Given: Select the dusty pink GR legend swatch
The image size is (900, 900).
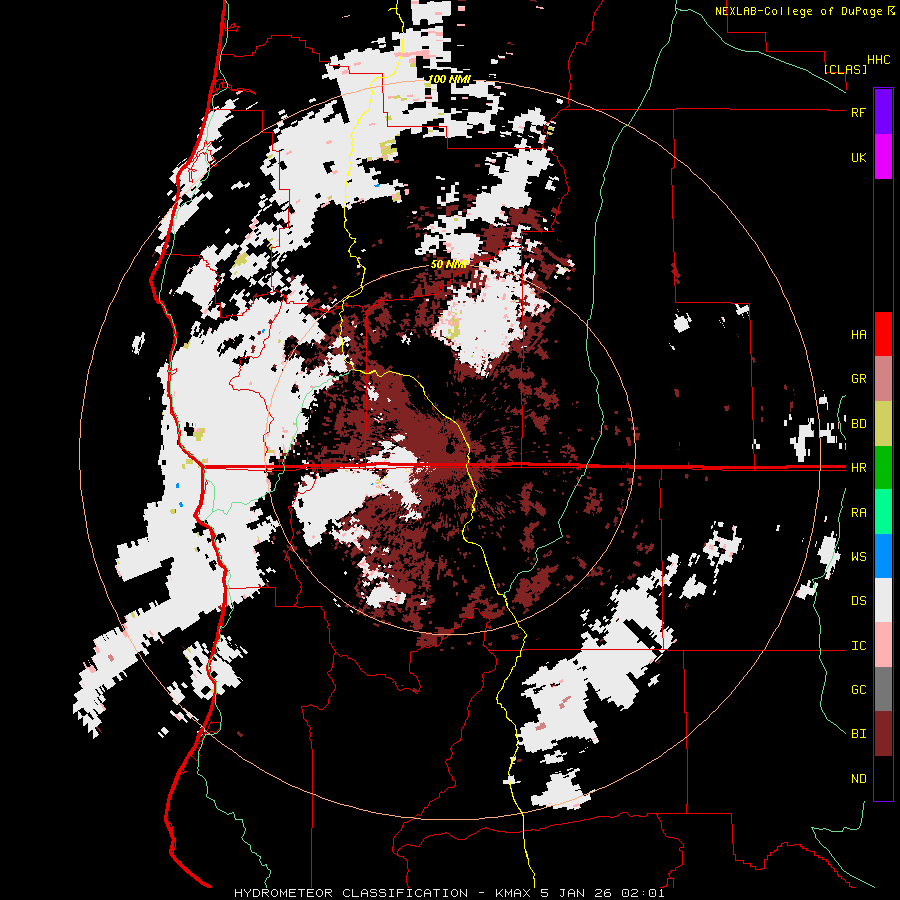Looking at the screenshot, I should (883, 379).
